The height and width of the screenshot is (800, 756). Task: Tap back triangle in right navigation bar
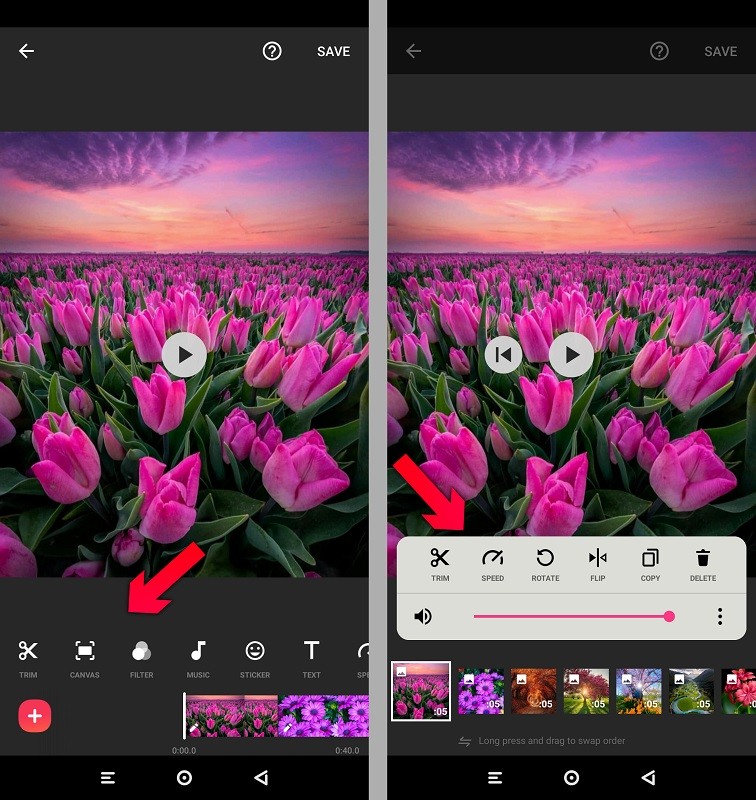pyautogui.click(x=648, y=778)
